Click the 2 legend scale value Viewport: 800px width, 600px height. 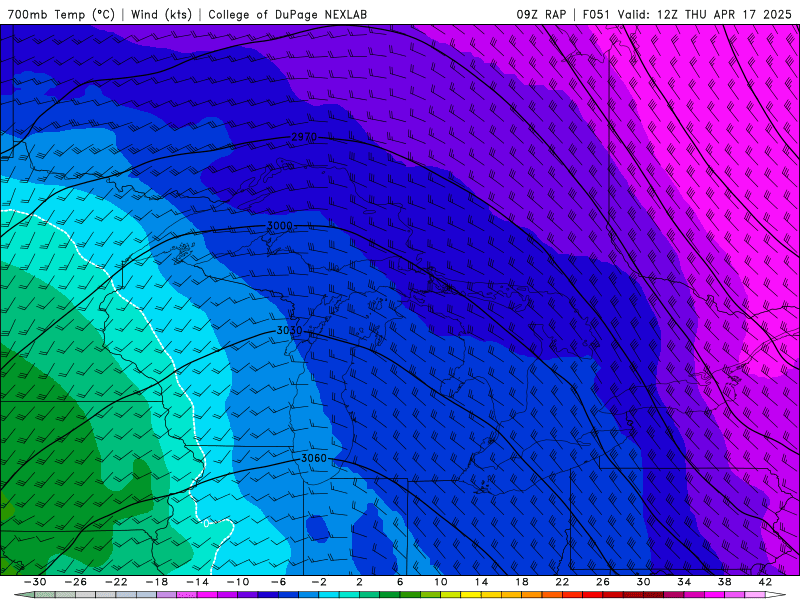[x=359, y=582]
